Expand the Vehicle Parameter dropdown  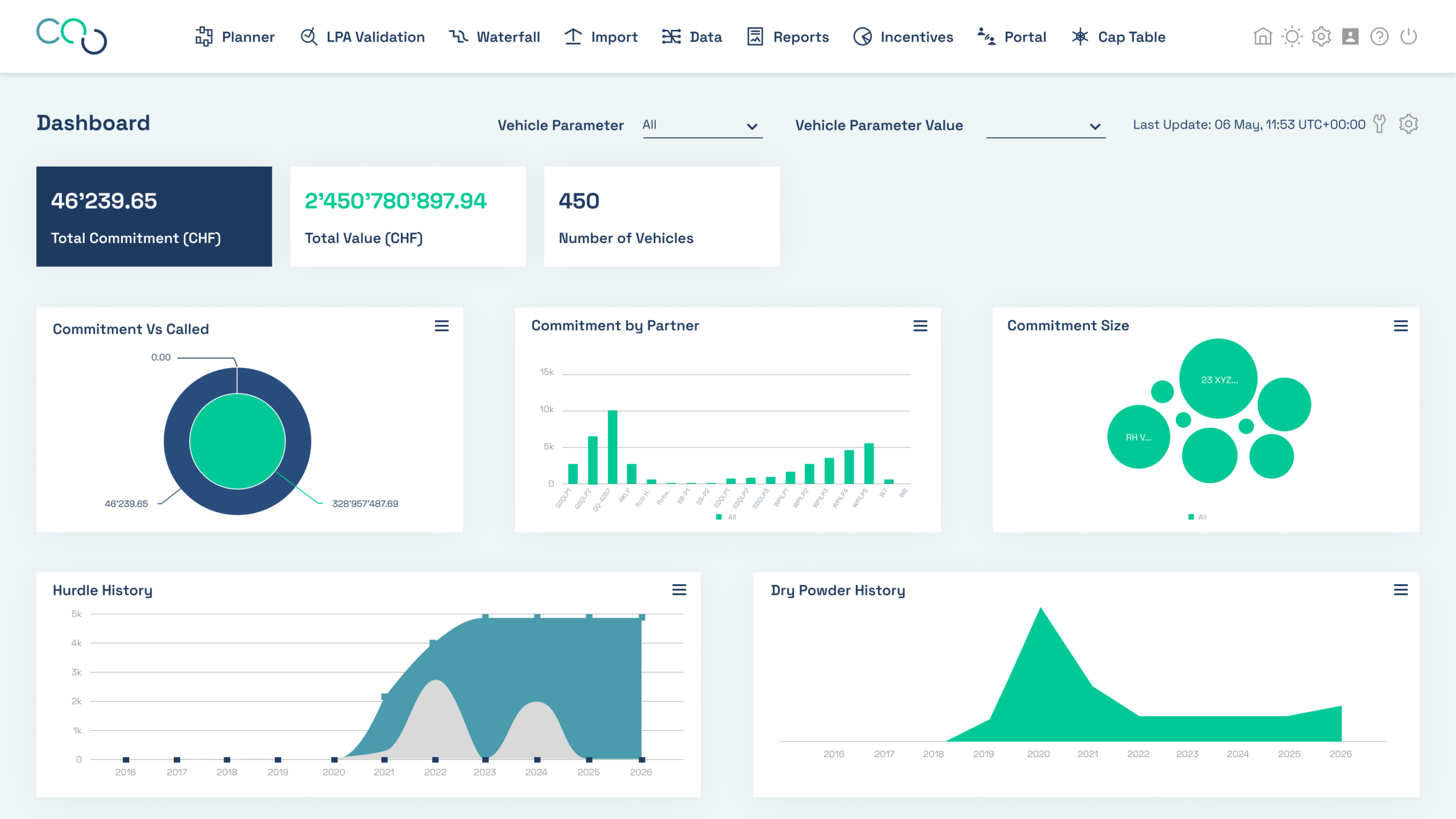(702, 126)
